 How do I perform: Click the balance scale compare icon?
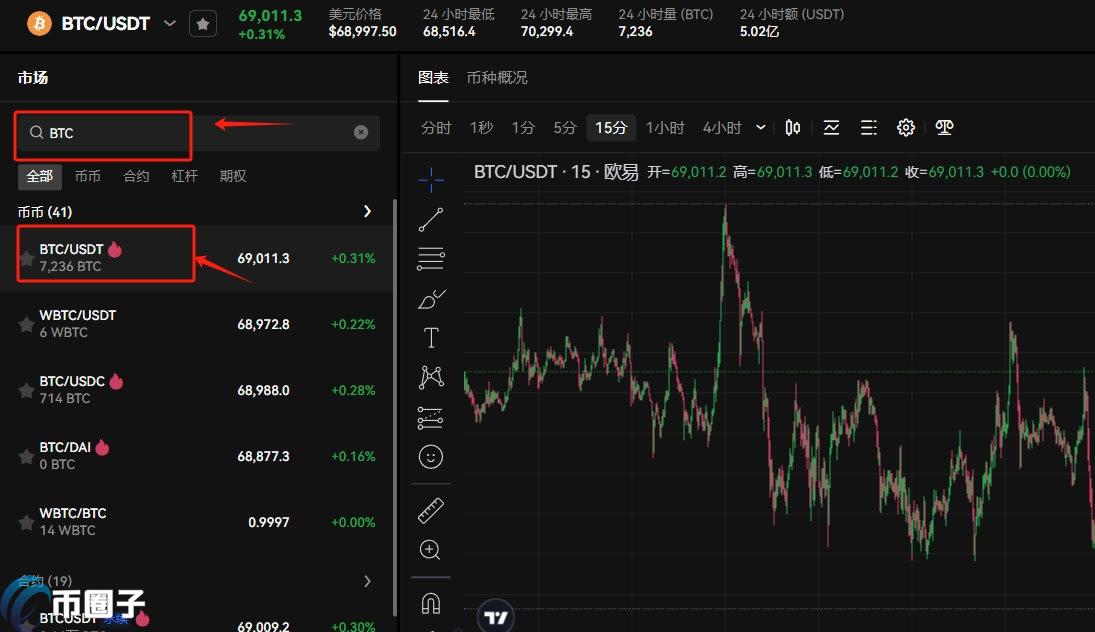tap(944, 128)
